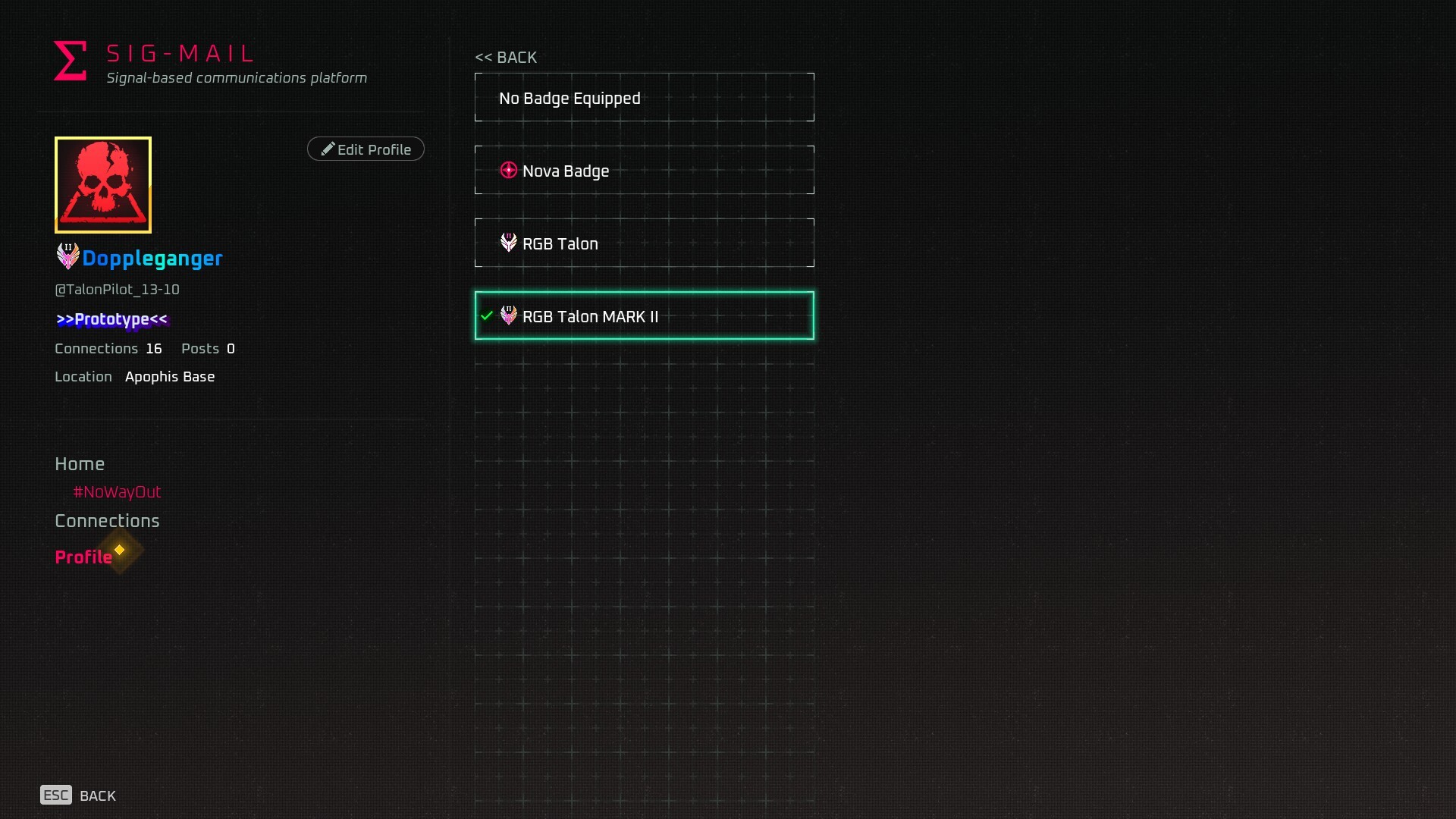Screen dimensions: 1456x819
Task: Click the Edit Profile button
Action: click(365, 149)
